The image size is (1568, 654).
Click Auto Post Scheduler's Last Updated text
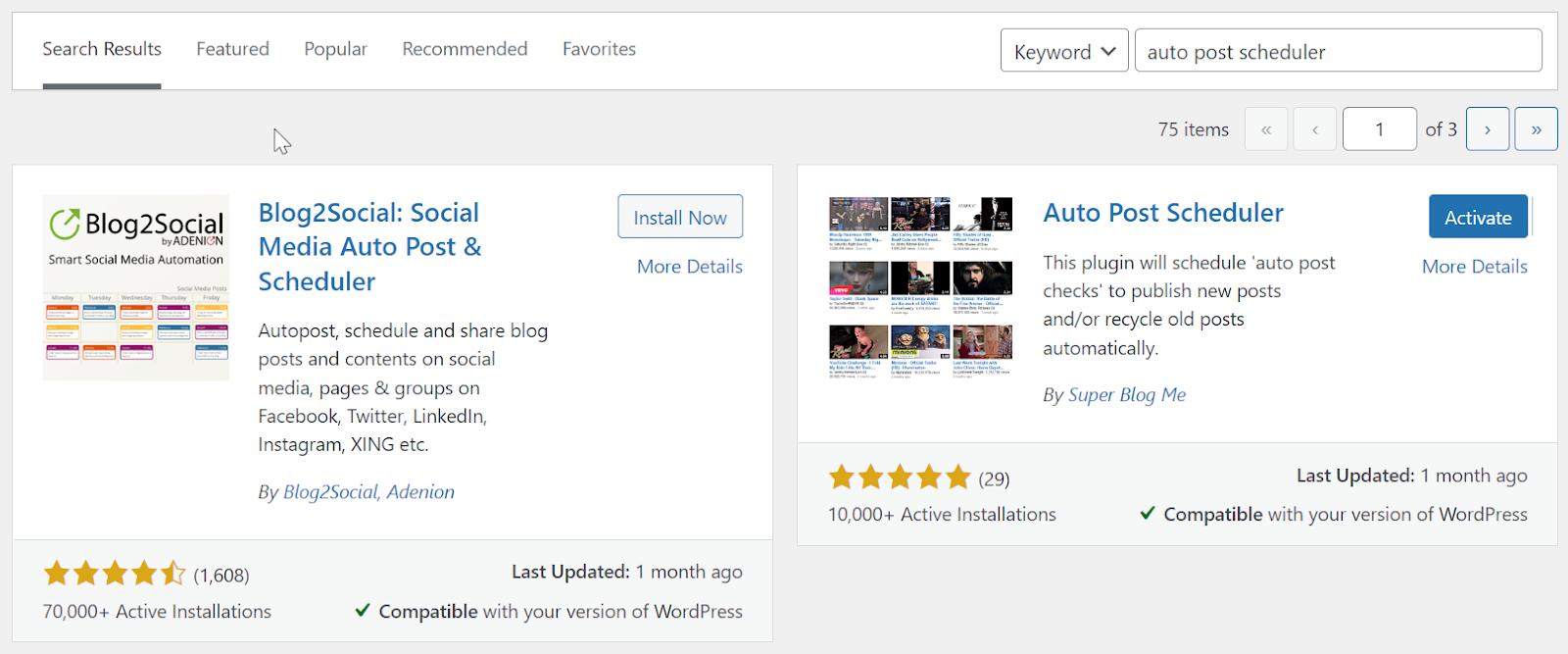(1412, 476)
